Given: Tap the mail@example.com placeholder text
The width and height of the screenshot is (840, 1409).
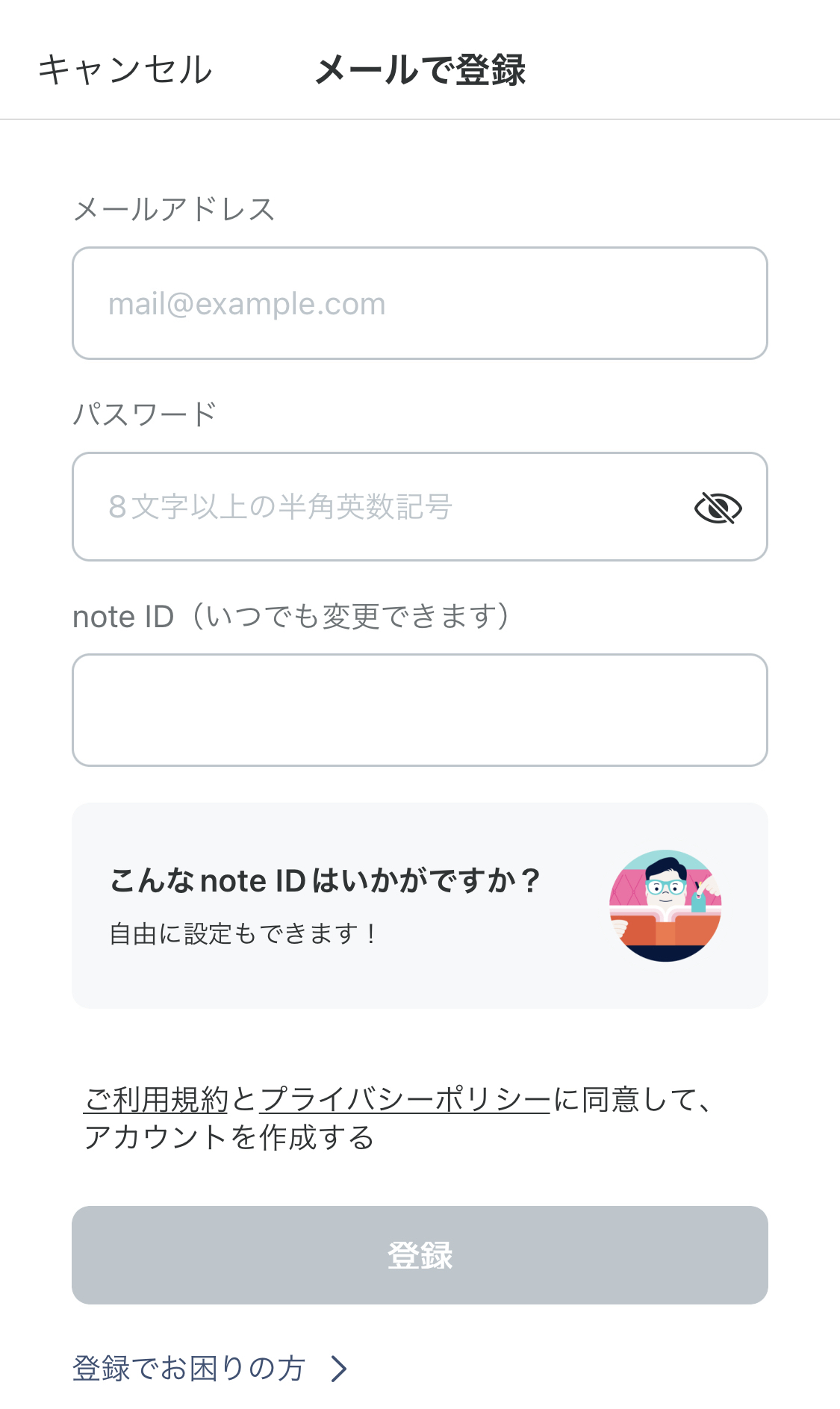Looking at the screenshot, I should click(247, 304).
